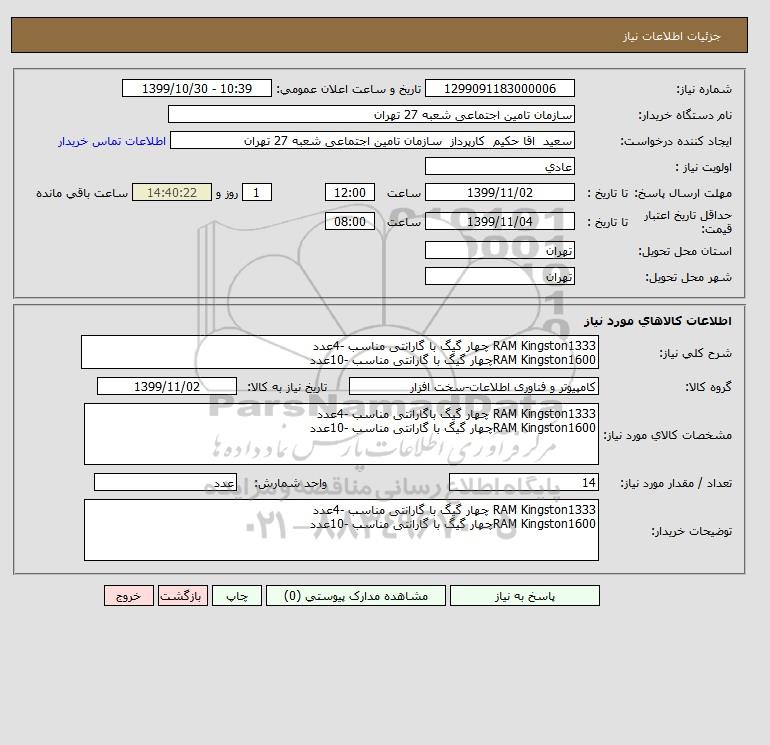Click the announcement date field 1399/10/30 - 10:39
This screenshot has height=745, width=770.
[x=196, y=88]
